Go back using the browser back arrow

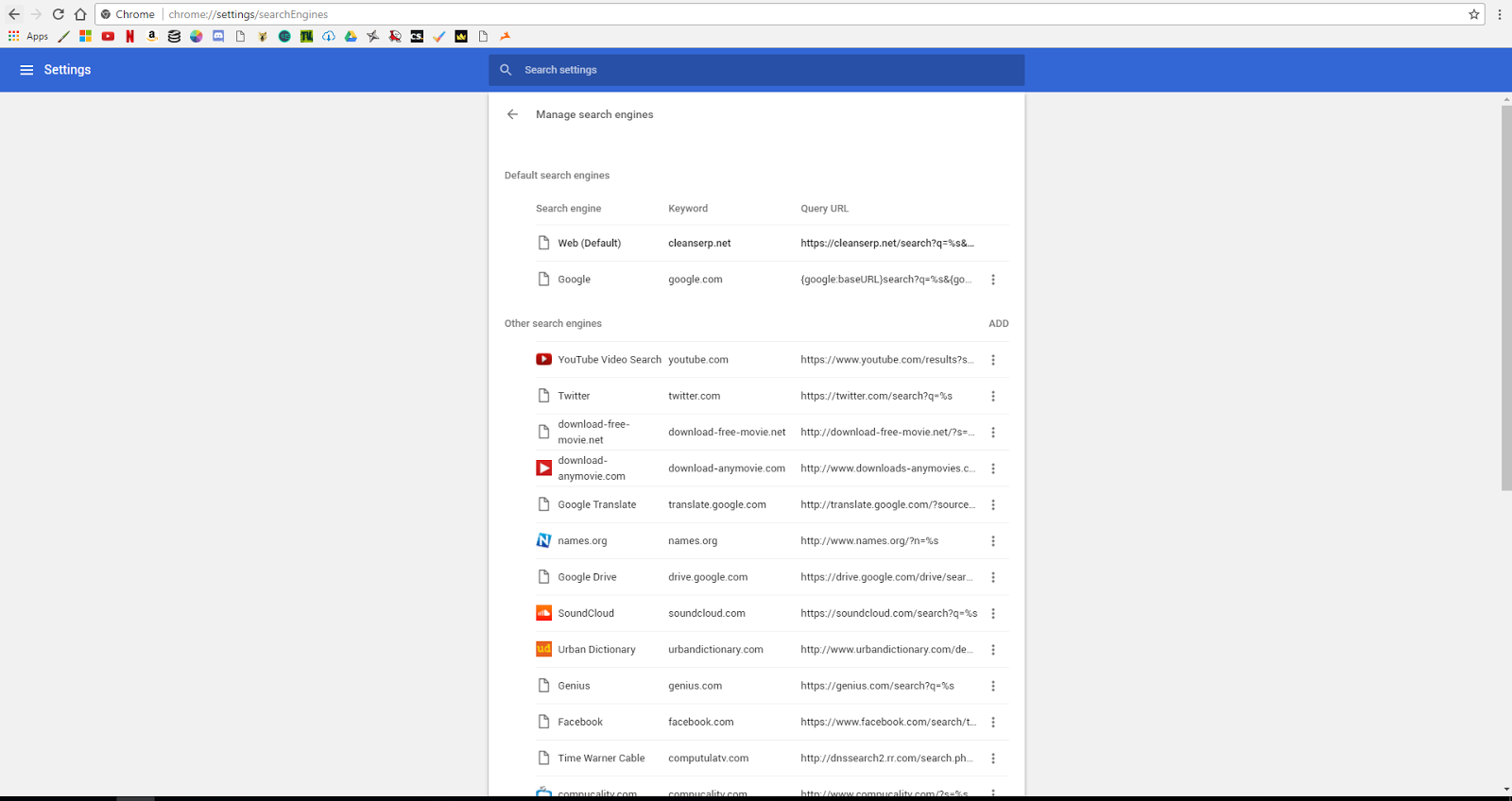tap(13, 14)
